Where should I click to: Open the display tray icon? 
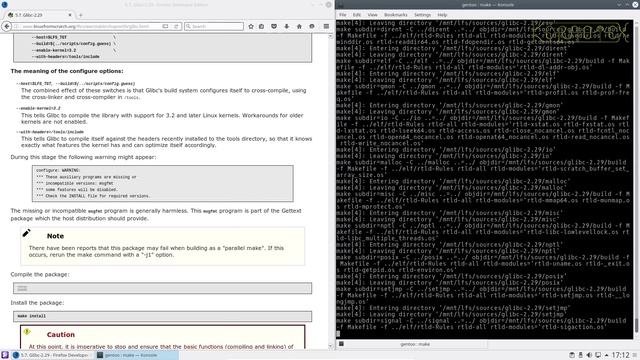[x=598, y=355]
